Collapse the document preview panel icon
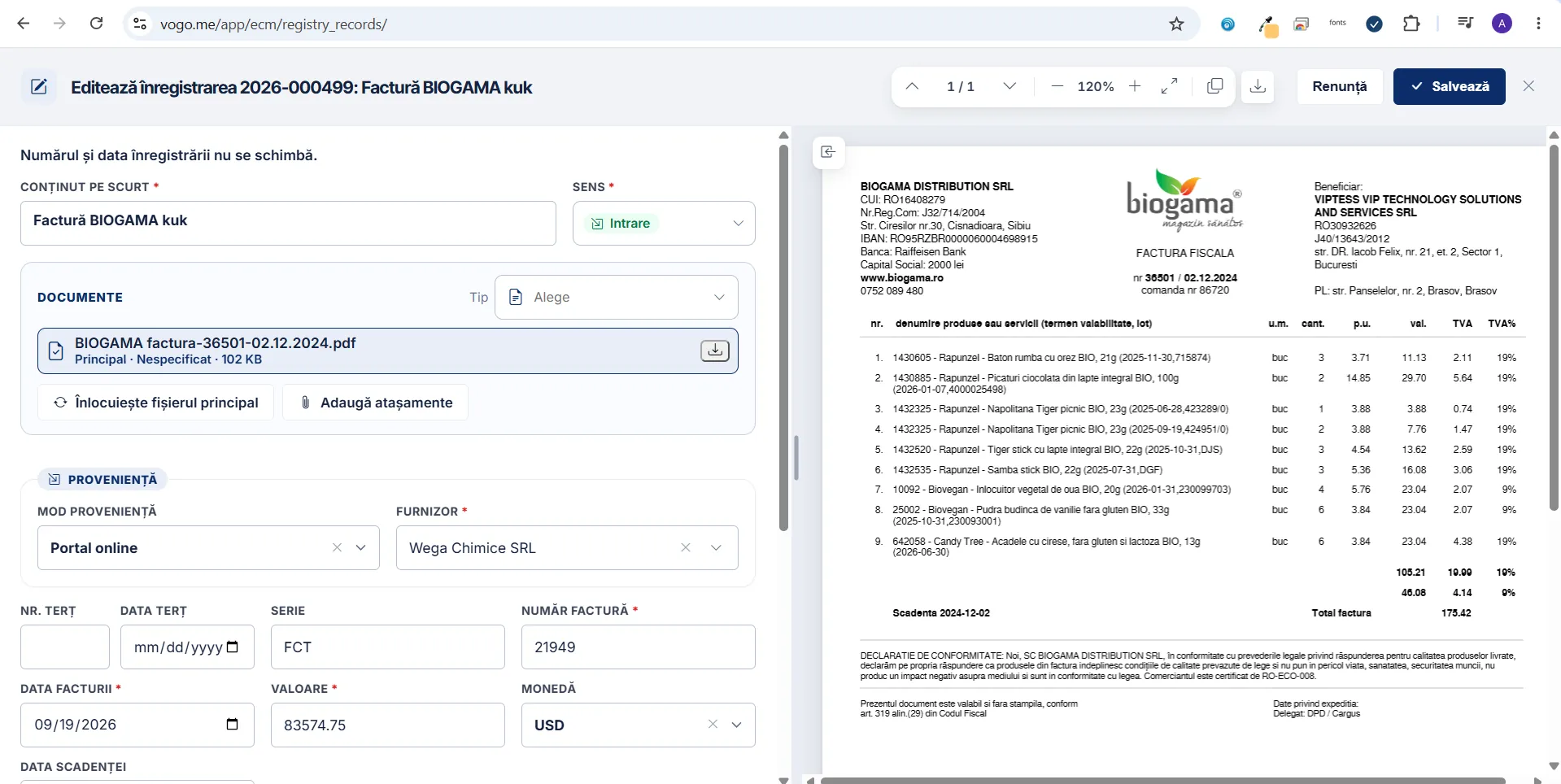The height and width of the screenshot is (784, 1561). tap(828, 152)
